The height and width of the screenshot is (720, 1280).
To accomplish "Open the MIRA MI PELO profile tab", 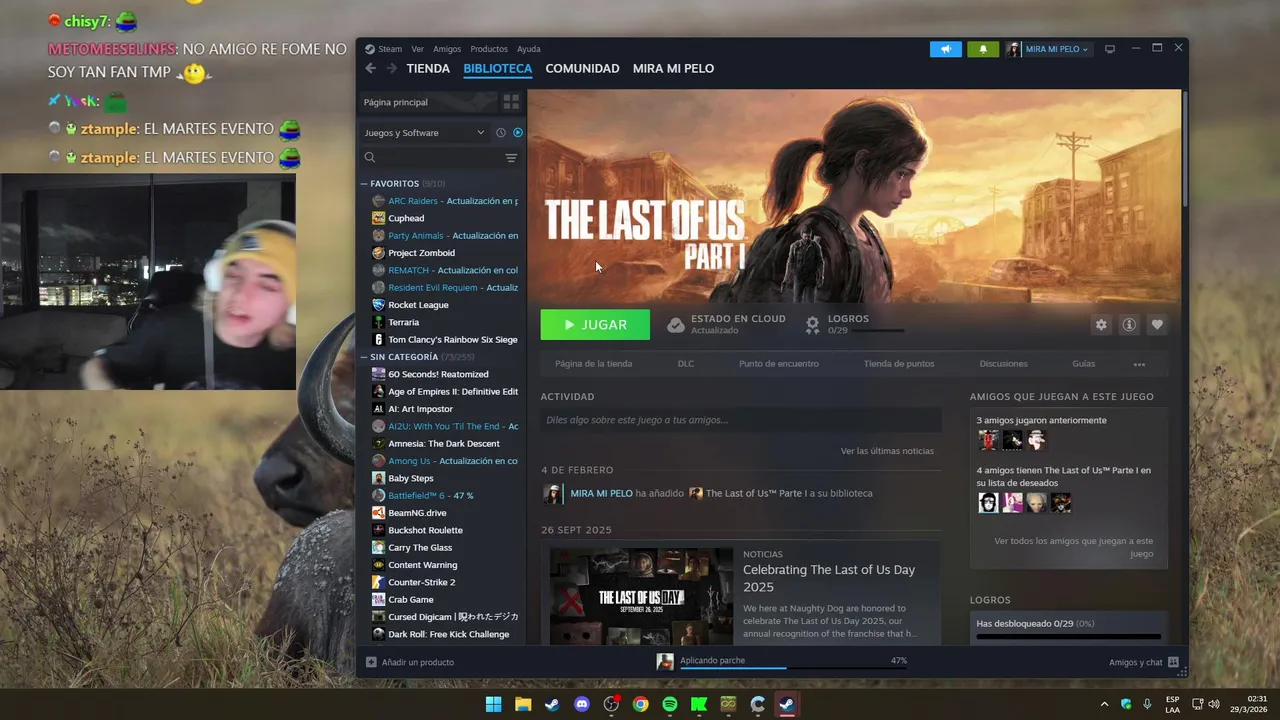I will tap(673, 68).
